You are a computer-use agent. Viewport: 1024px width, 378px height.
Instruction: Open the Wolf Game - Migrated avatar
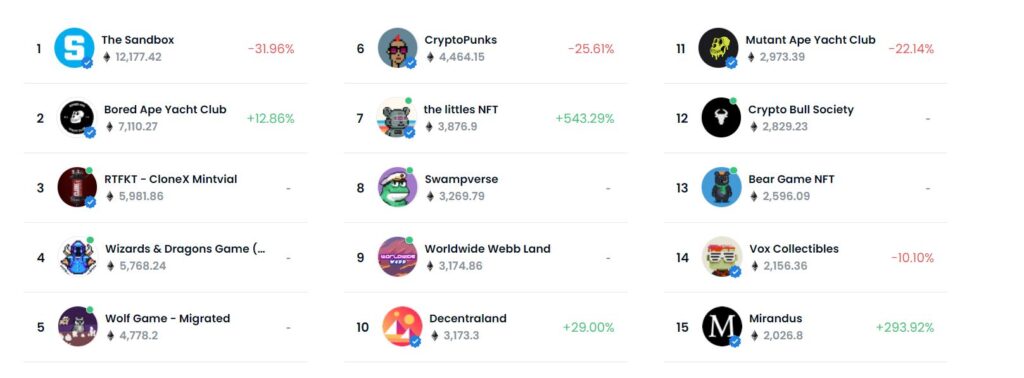78,326
